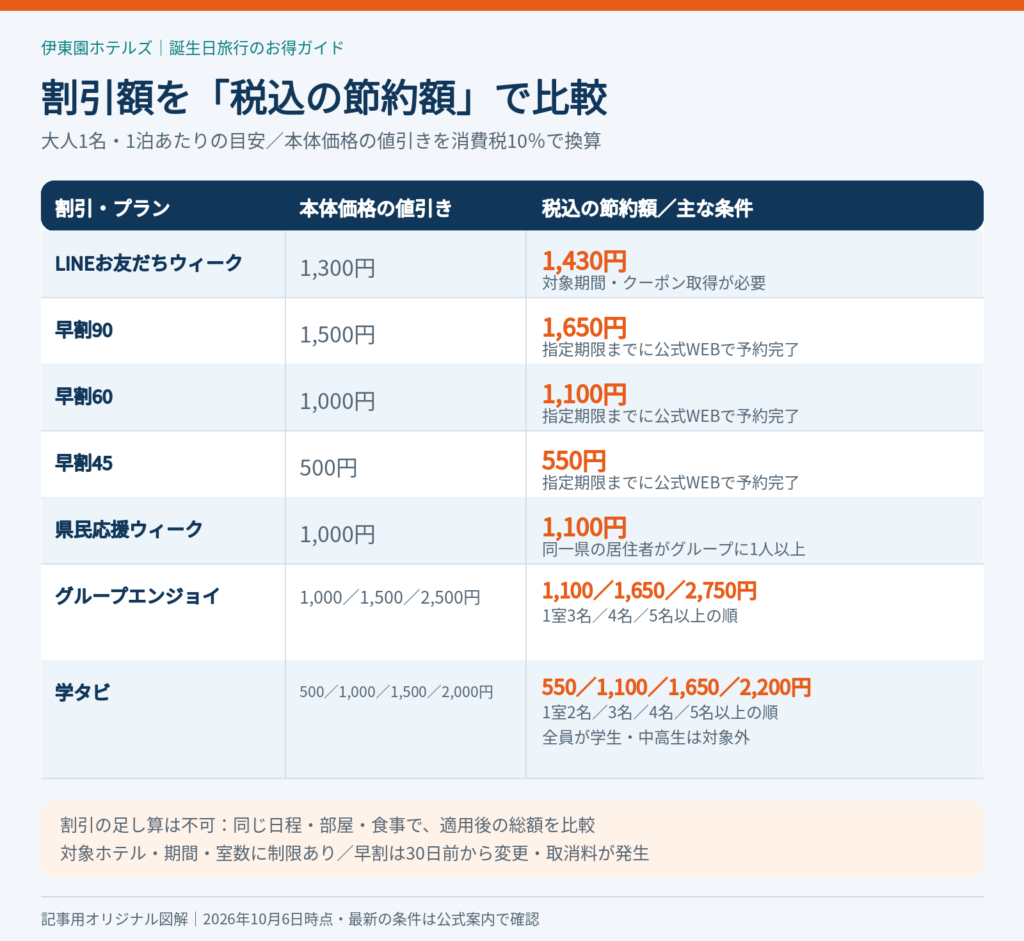Click the row label 学タビ

click(x=82, y=692)
